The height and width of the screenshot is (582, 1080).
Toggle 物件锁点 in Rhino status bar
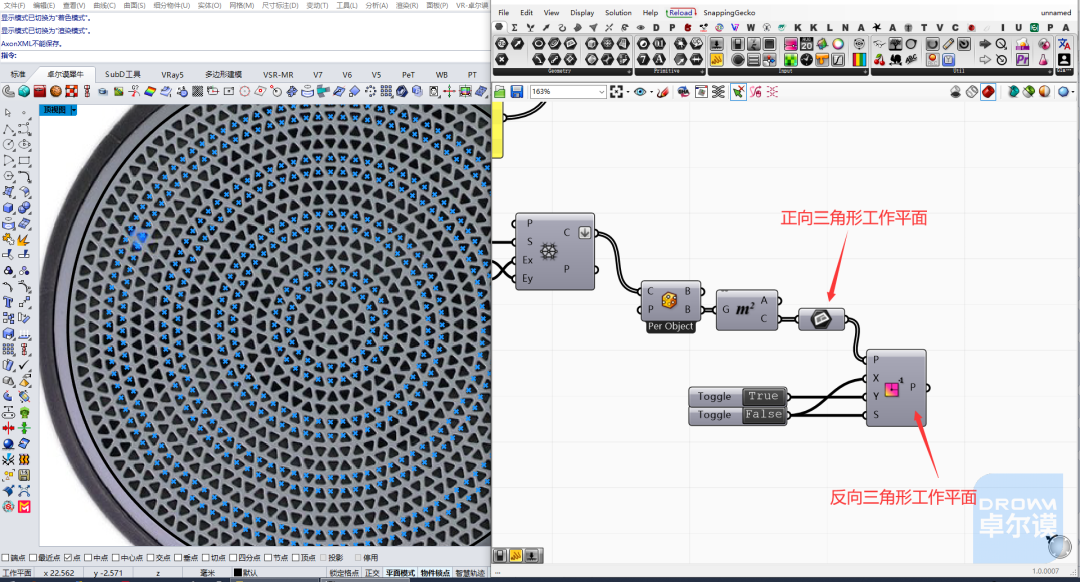pos(435,573)
